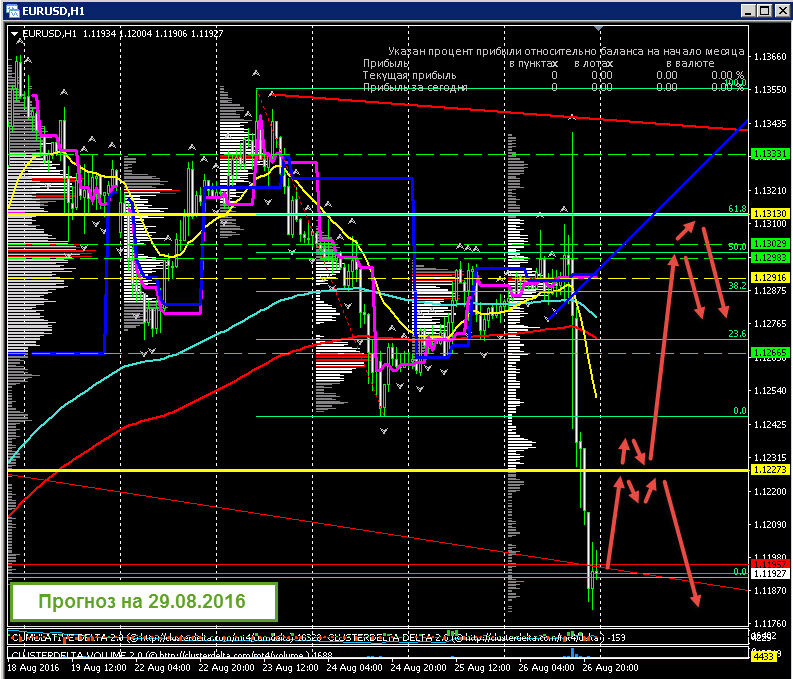793x679 pixels.
Task: Click the 'в пунктах' column header
Action: (x=533, y=64)
